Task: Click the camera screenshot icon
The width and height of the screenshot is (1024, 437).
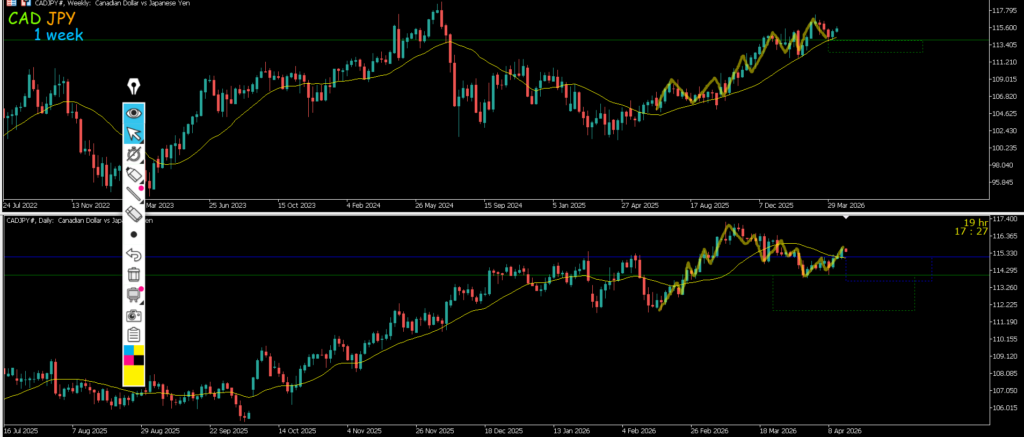Action: (x=133, y=314)
